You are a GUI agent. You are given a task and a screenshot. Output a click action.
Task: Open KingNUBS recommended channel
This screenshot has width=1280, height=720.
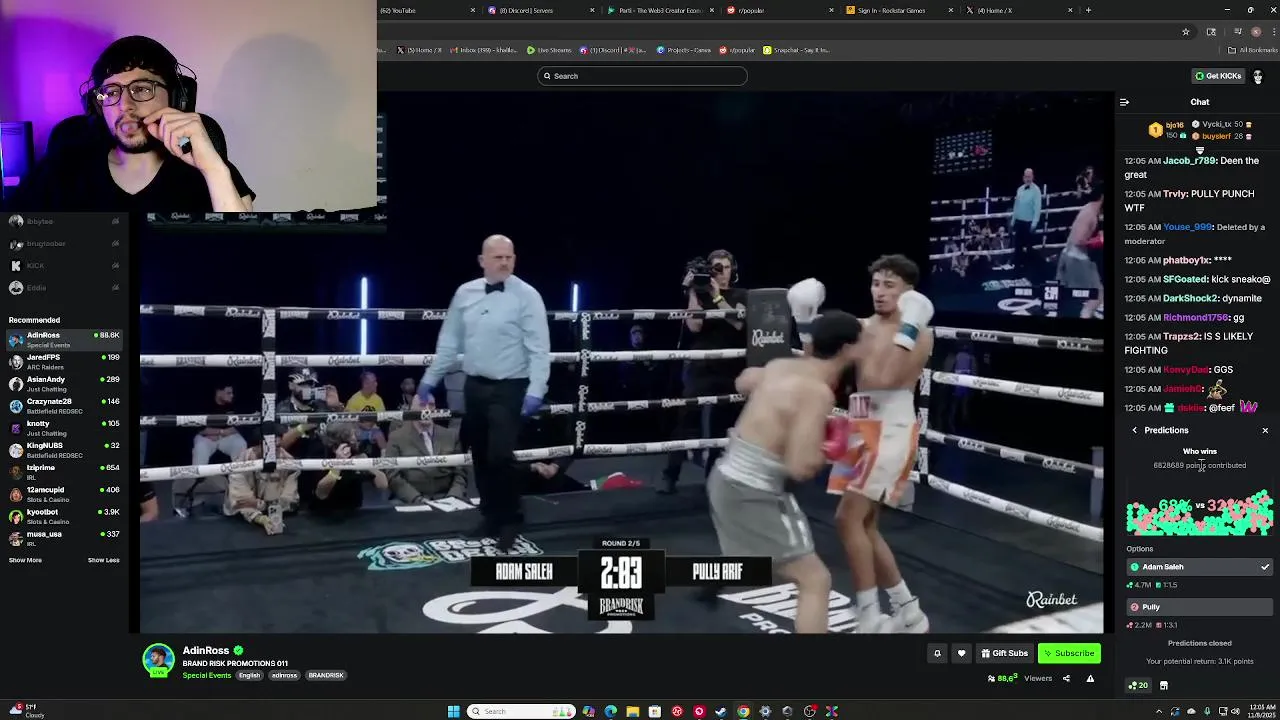coord(64,449)
